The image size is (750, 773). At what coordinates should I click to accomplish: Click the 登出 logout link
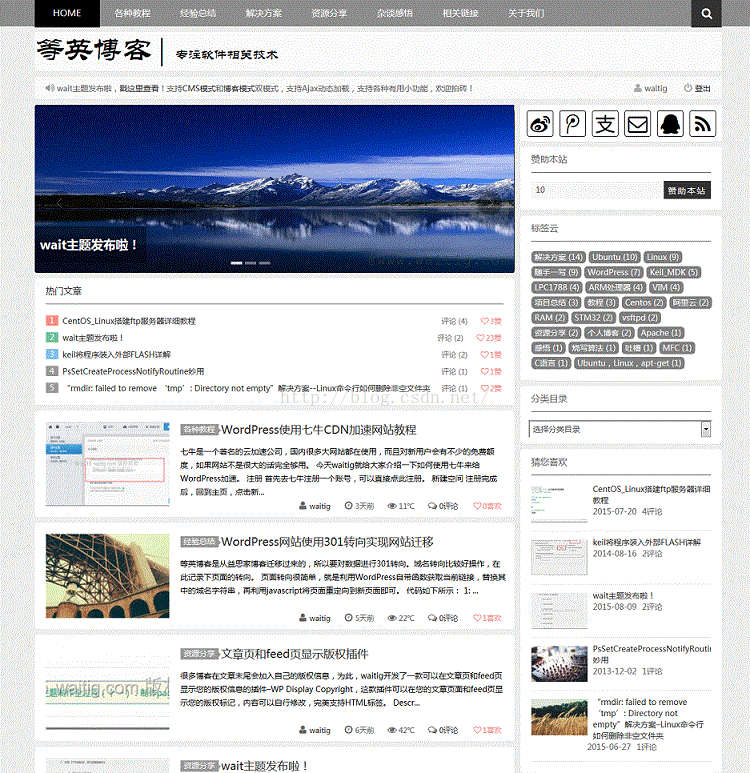702,88
